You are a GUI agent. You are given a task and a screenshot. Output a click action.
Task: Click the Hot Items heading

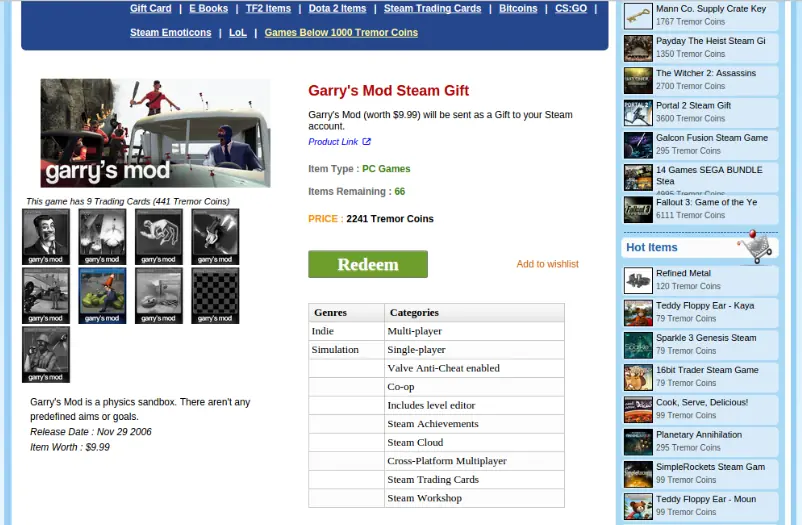coord(652,247)
